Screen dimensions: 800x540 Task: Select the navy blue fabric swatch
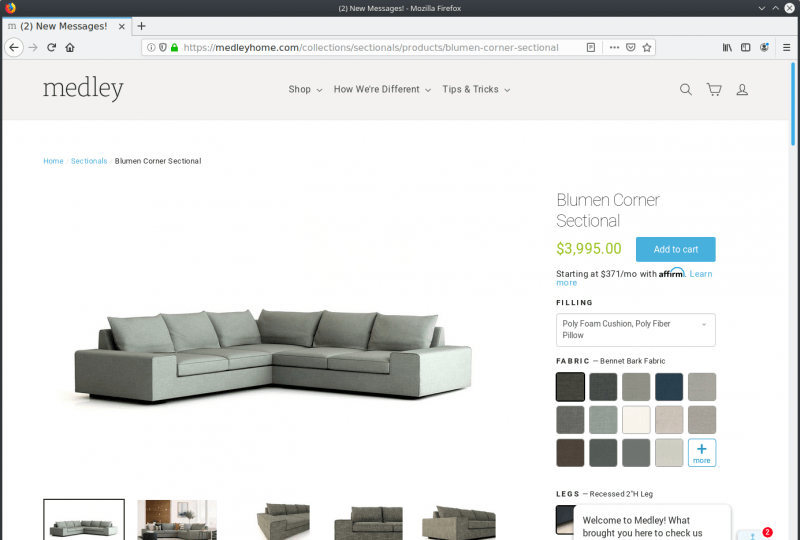click(669, 386)
